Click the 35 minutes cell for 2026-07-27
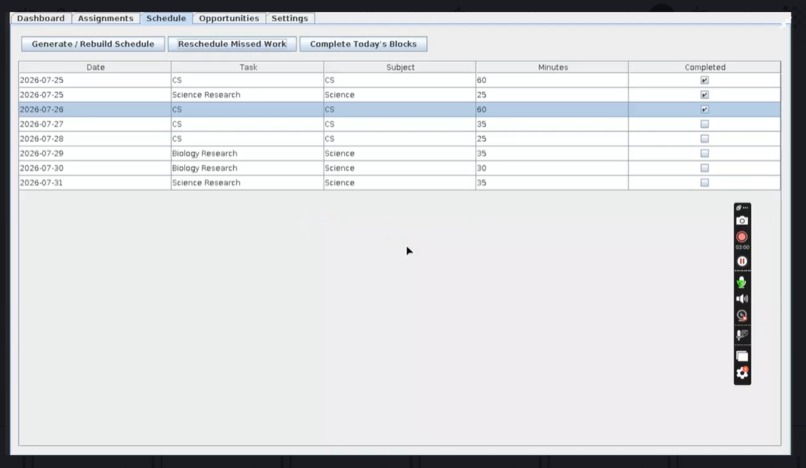 click(x=553, y=124)
